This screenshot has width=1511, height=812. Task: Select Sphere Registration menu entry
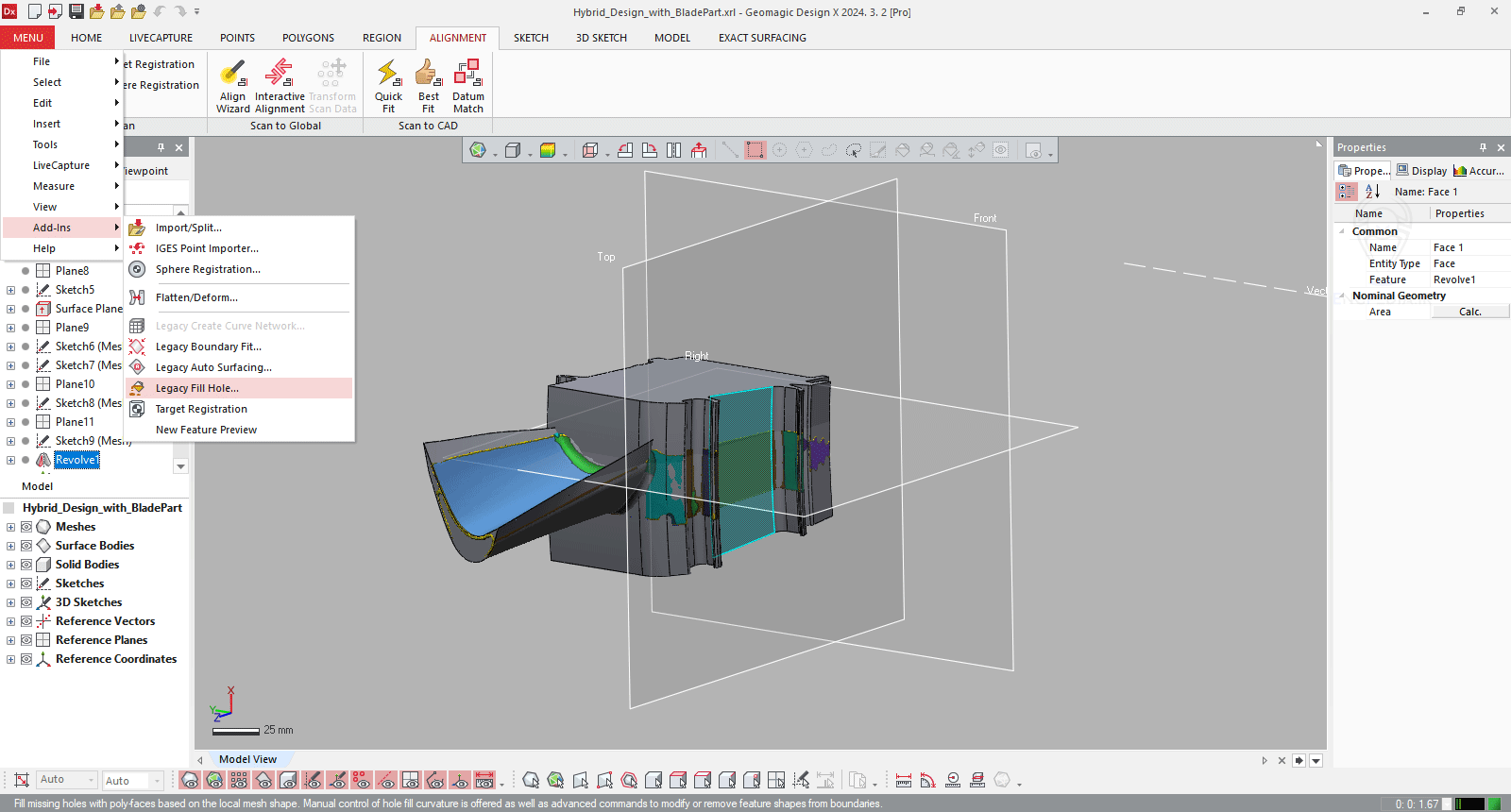[239, 269]
